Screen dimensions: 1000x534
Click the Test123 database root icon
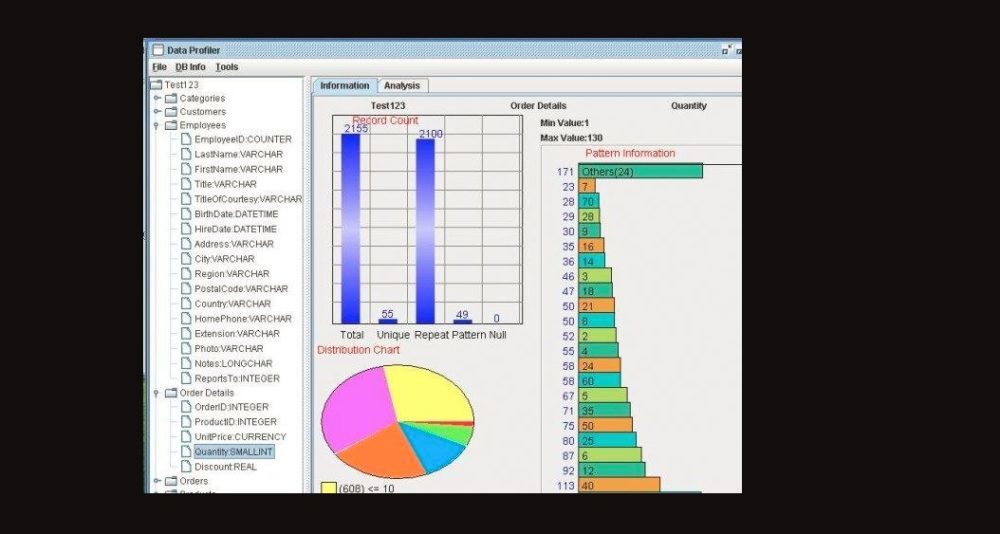point(156,85)
